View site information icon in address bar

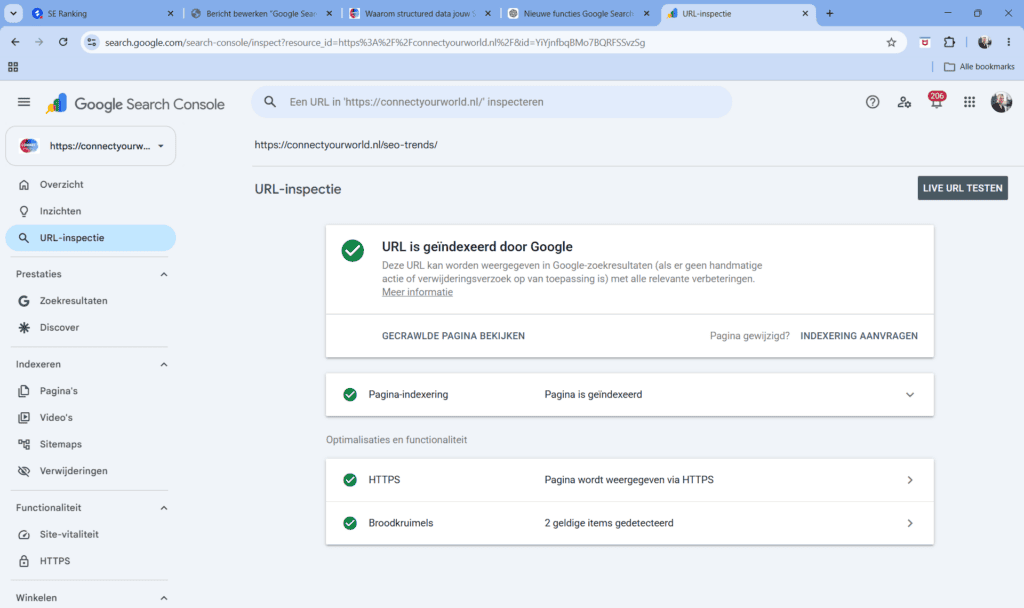pyautogui.click(x=91, y=42)
